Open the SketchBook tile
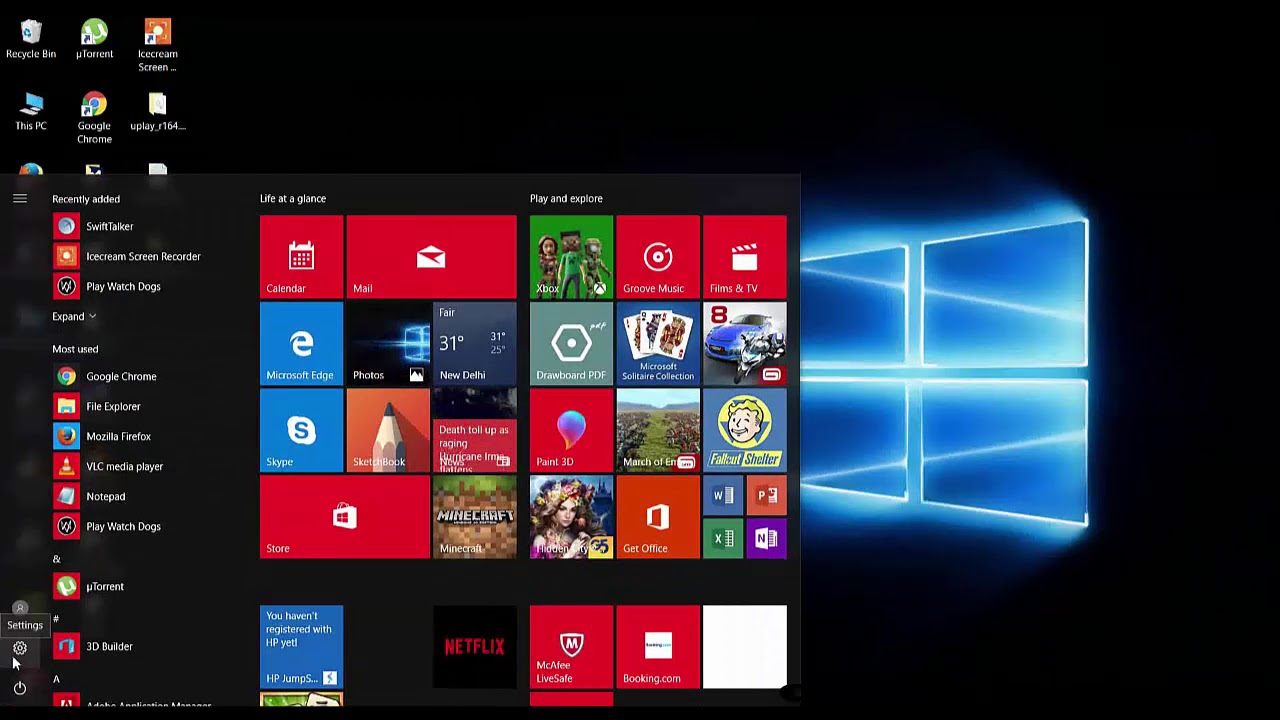The image size is (1280, 720). coord(388,430)
